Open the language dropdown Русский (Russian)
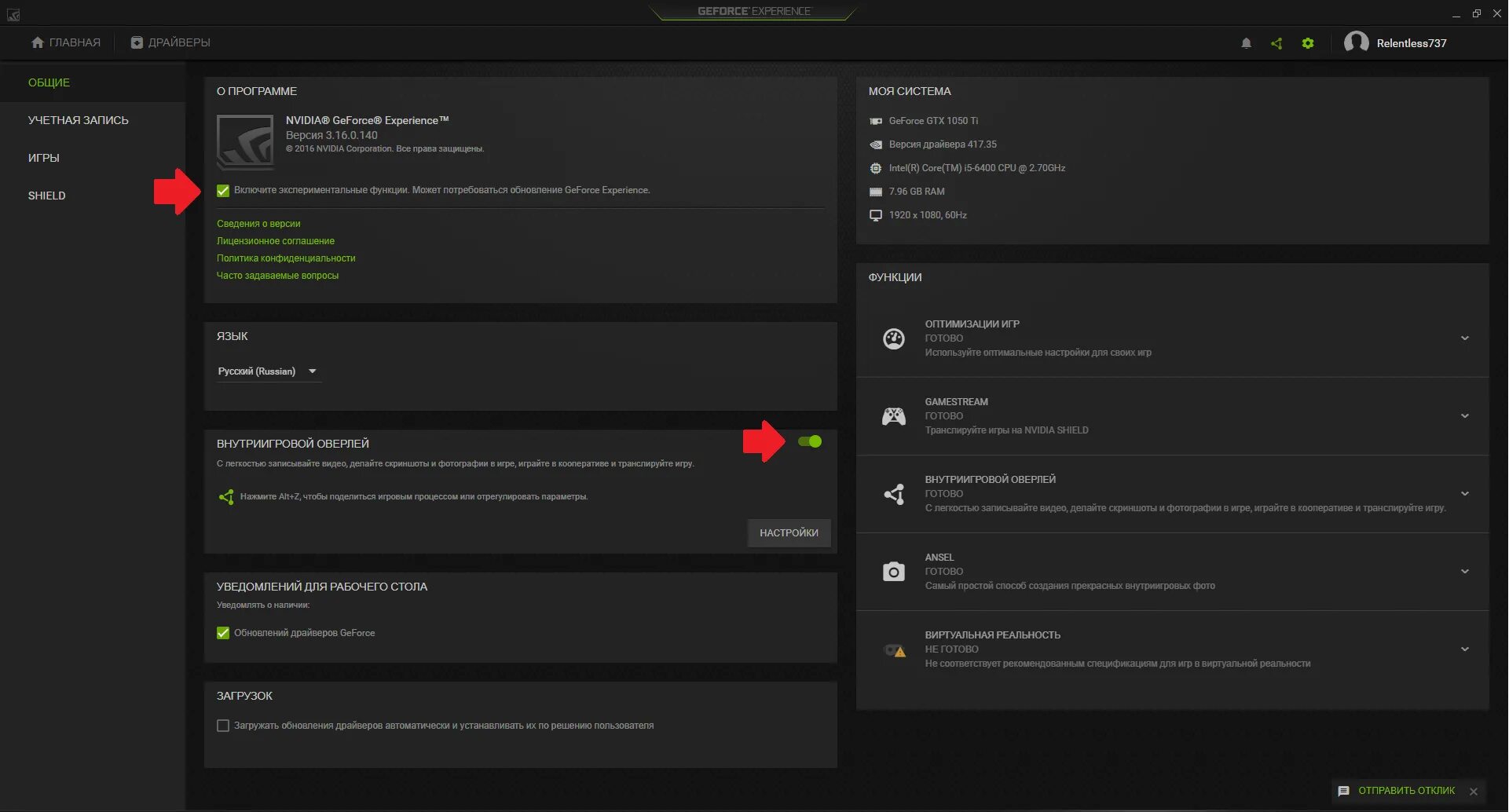This screenshot has width=1509, height=812. pos(269,371)
